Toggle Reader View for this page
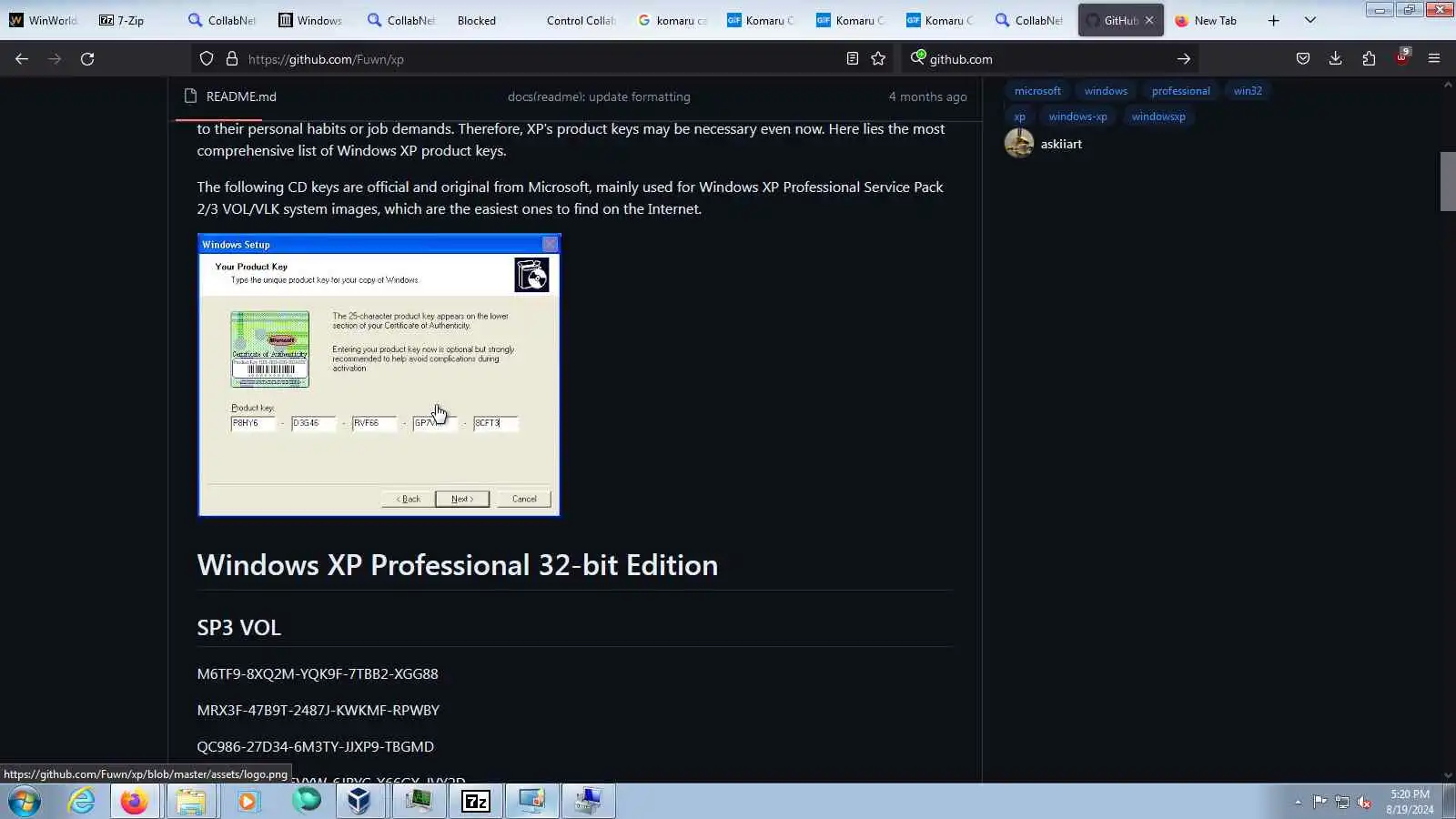The height and width of the screenshot is (819, 1456). (x=852, y=59)
